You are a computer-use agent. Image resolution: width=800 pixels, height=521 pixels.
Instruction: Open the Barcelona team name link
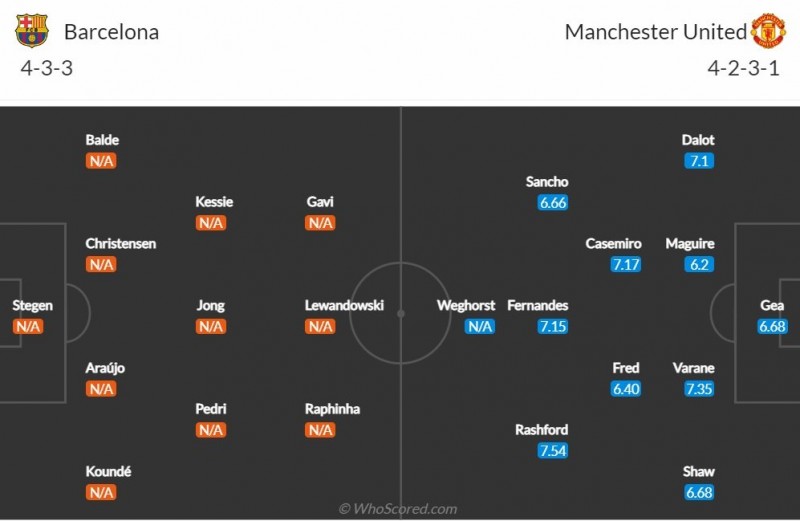[x=111, y=32]
